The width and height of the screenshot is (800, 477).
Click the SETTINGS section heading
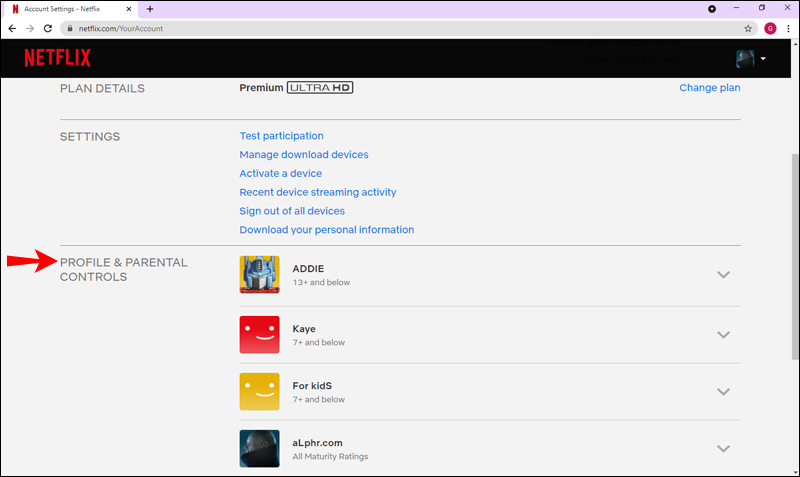[90, 137]
